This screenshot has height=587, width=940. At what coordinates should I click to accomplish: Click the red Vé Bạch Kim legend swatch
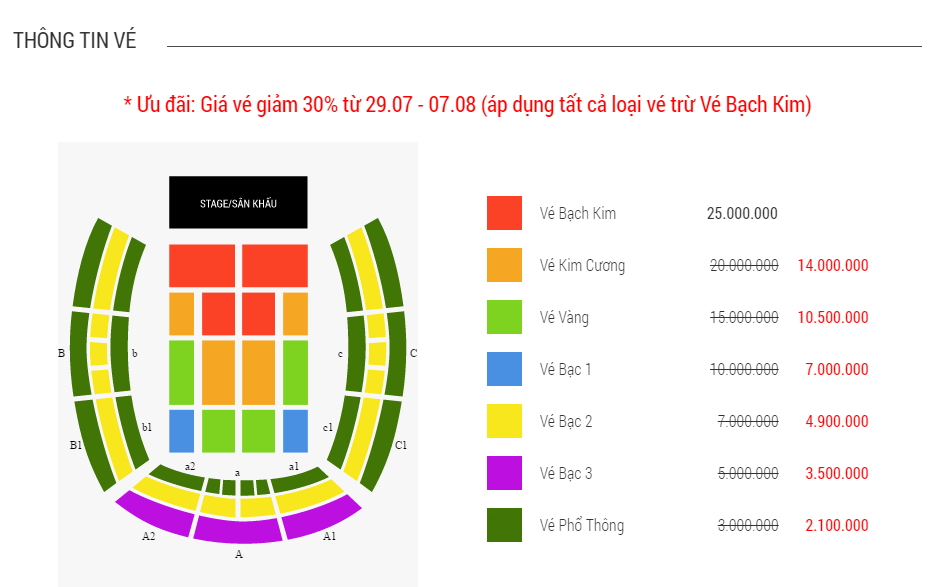pos(504,213)
